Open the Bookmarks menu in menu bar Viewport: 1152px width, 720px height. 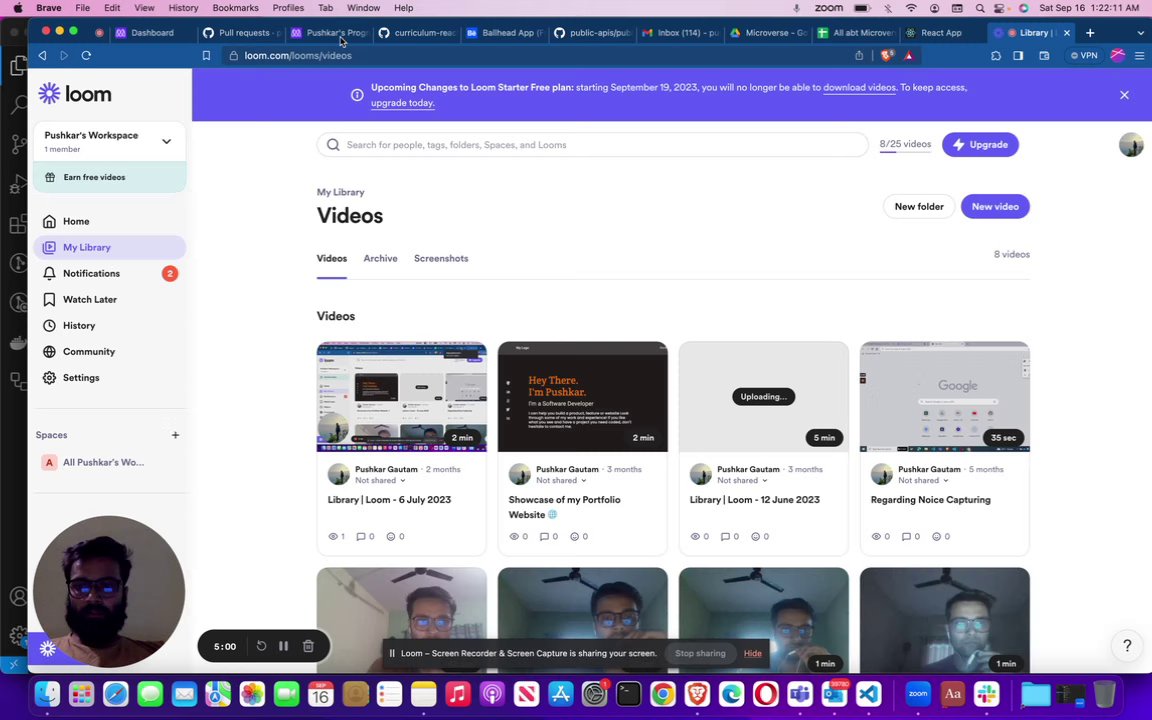click(235, 7)
